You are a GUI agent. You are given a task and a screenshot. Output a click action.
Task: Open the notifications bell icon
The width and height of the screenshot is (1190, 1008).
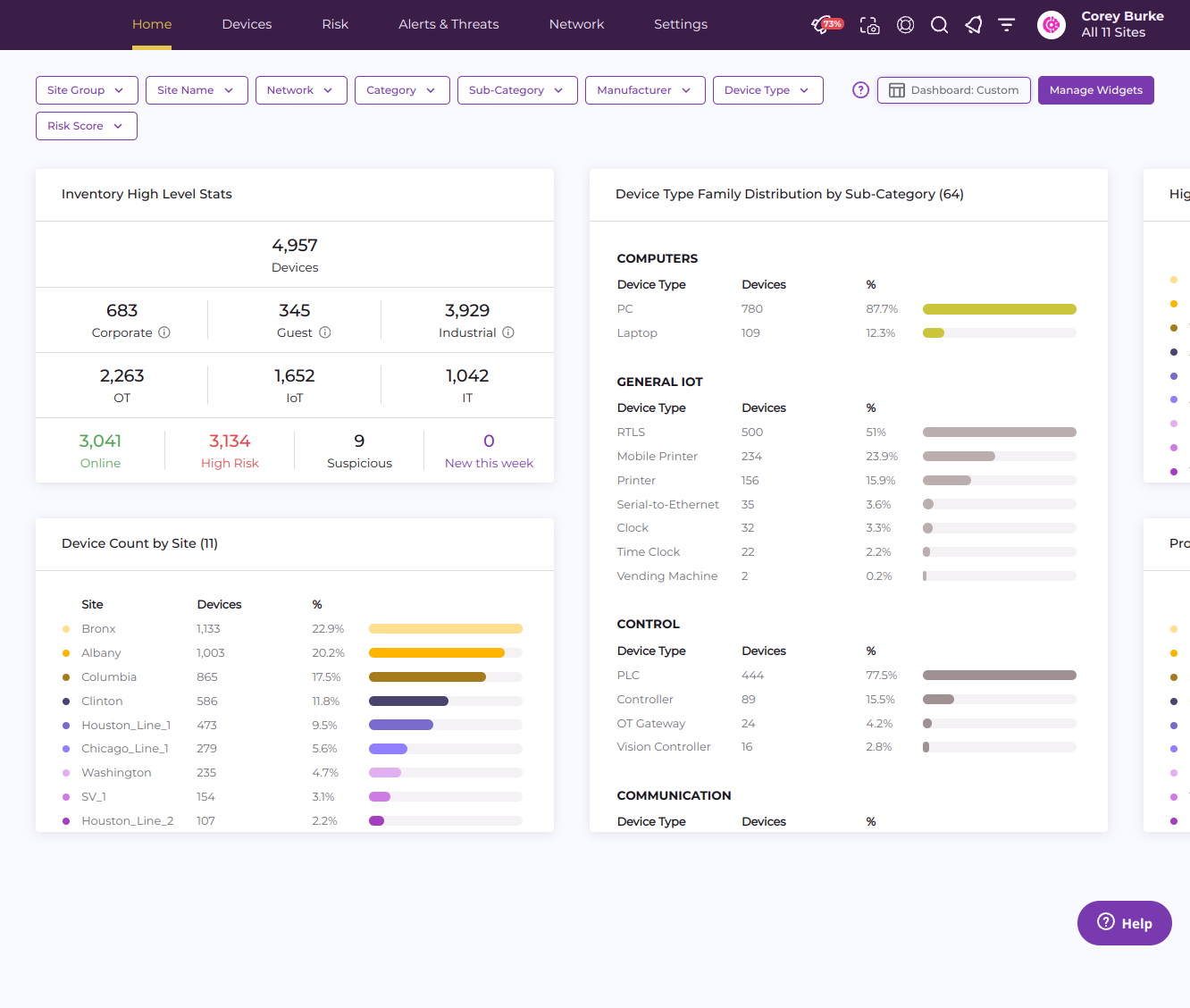(973, 25)
